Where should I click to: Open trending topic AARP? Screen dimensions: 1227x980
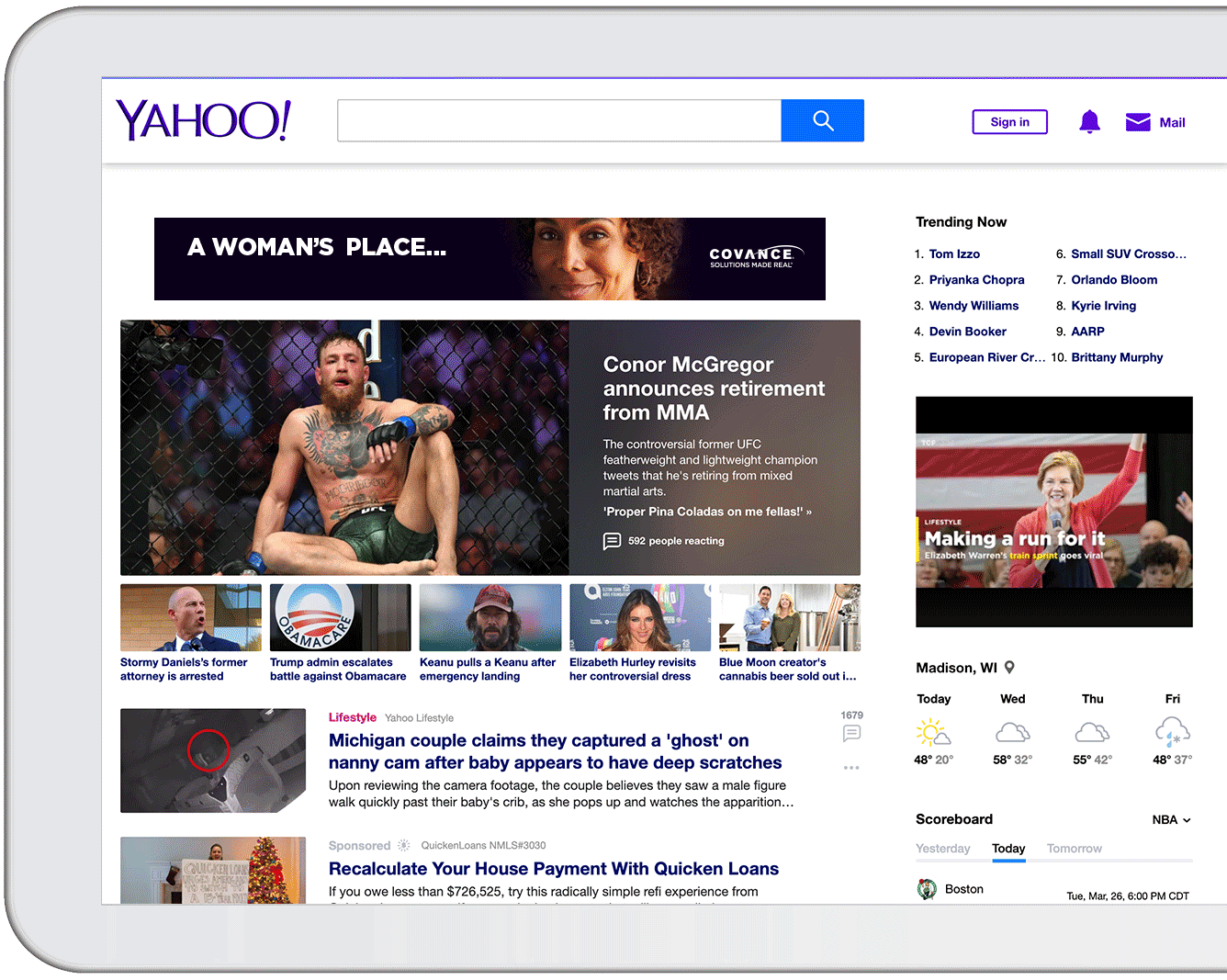(x=1087, y=331)
